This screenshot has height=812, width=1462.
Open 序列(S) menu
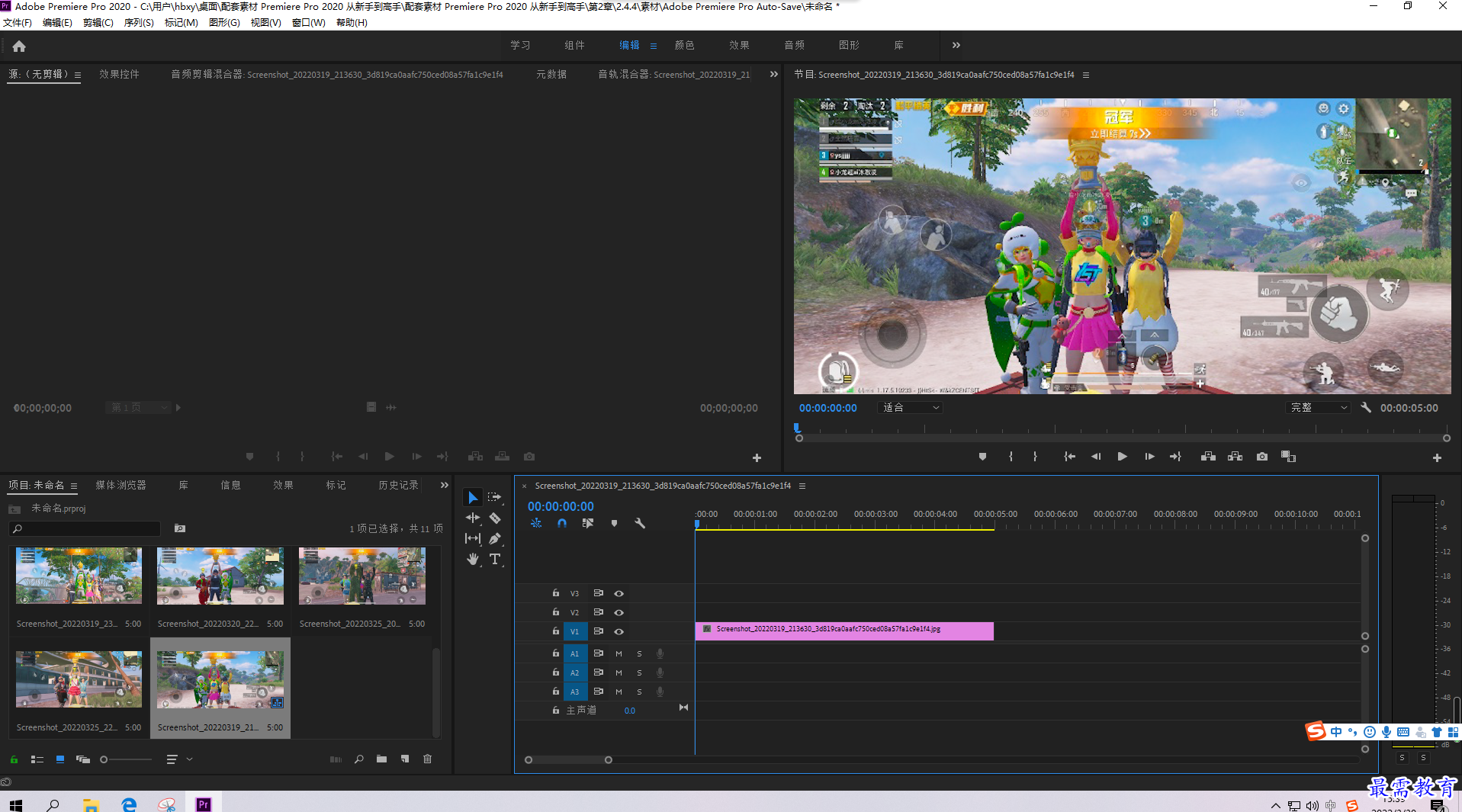(139, 23)
